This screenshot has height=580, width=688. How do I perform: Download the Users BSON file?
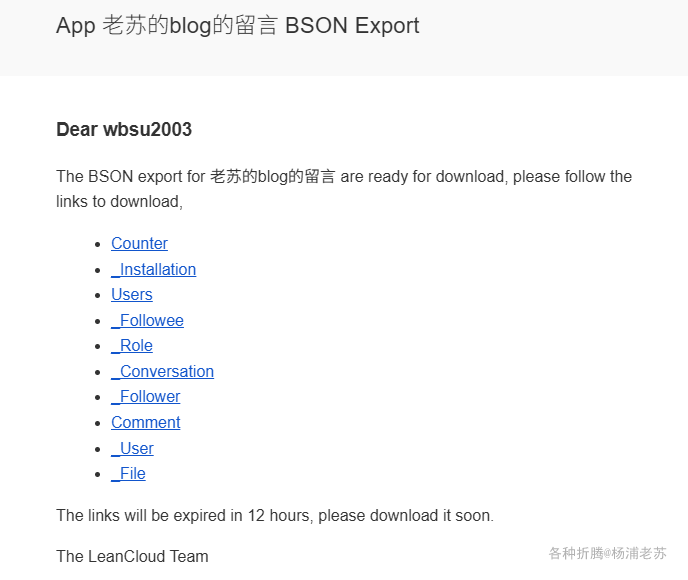click(132, 294)
